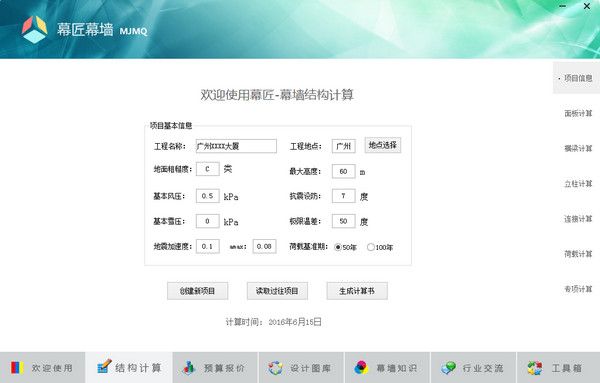Click the 工具箱 tab's puzzle piece icon
This screenshot has width=600, height=383.
pos(535,368)
